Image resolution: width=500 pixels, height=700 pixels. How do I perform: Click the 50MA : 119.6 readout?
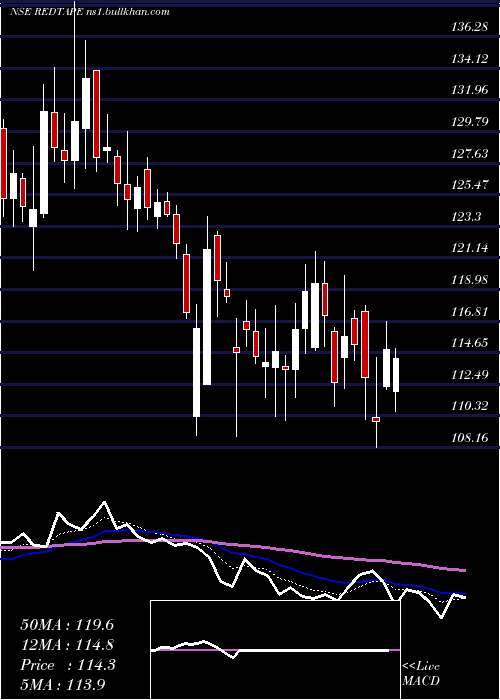pyautogui.click(x=67, y=625)
